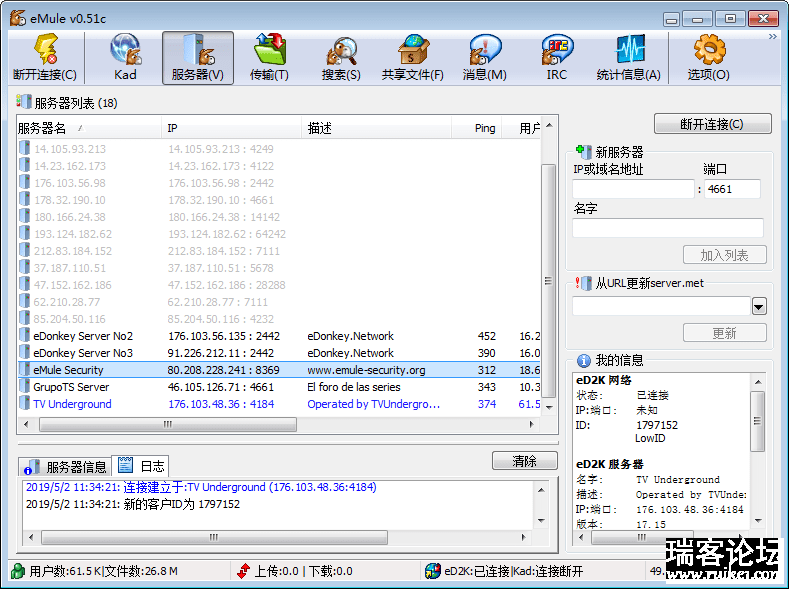Sort by 描述 column header
The height and width of the screenshot is (589, 789).
[376, 128]
